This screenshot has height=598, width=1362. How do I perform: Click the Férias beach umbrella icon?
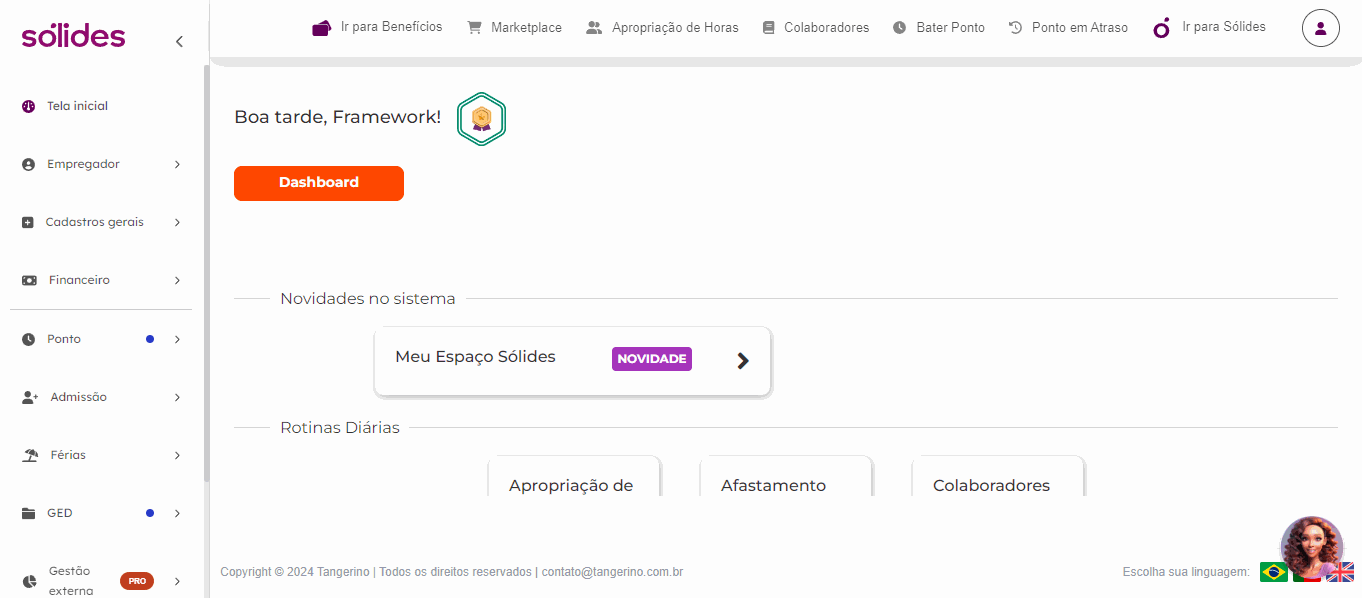[30, 455]
